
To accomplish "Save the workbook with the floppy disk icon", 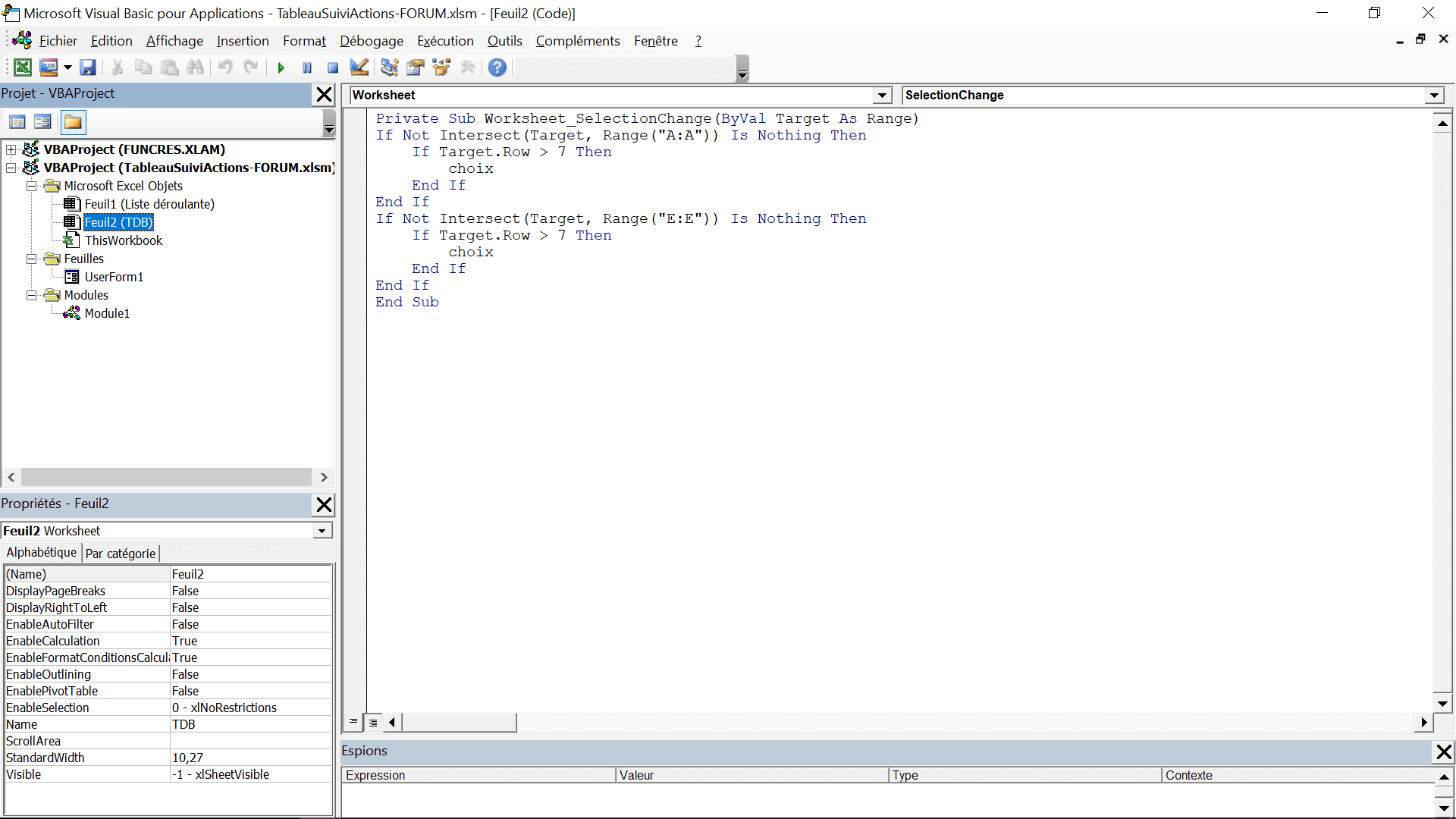I will click(88, 67).
